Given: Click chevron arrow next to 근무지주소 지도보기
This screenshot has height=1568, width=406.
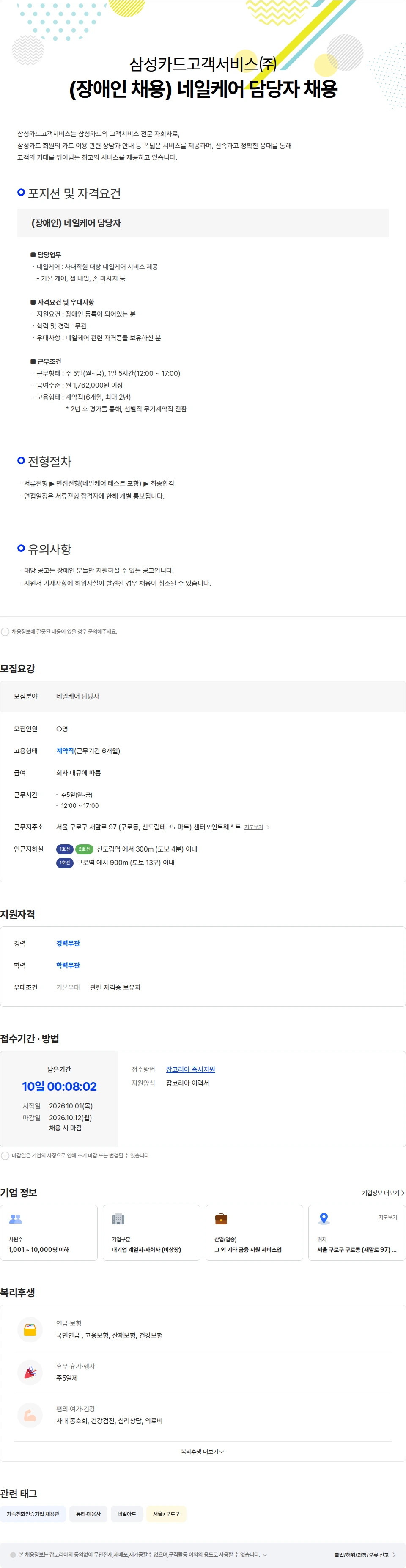Looking at the screenshot, I should click(268, 827).
